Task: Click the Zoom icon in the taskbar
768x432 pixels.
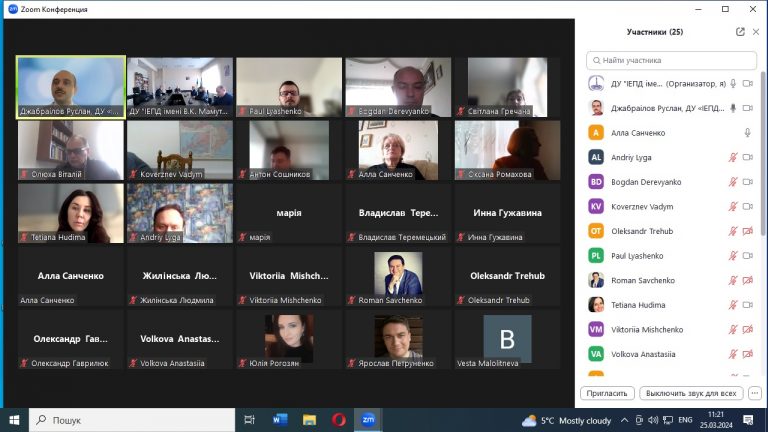Action: pyautogui.click(x=368, y=420)
